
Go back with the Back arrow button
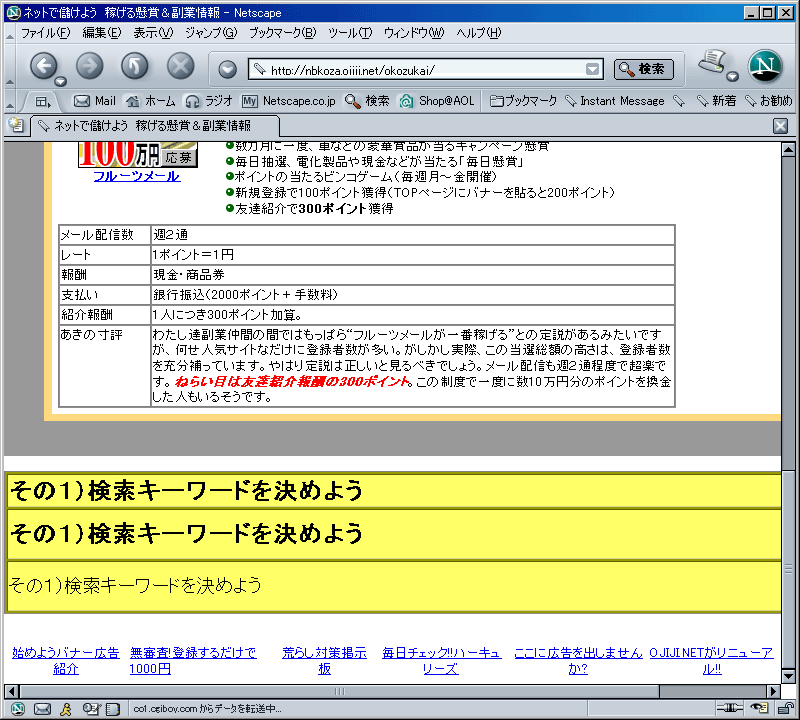point(43,66)
